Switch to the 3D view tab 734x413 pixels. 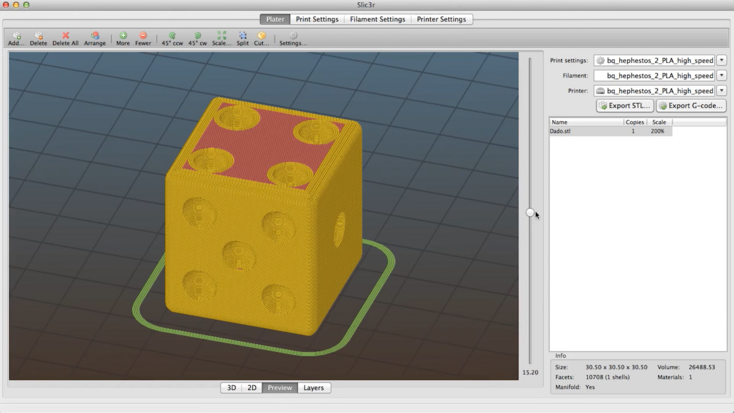[231, 388]
